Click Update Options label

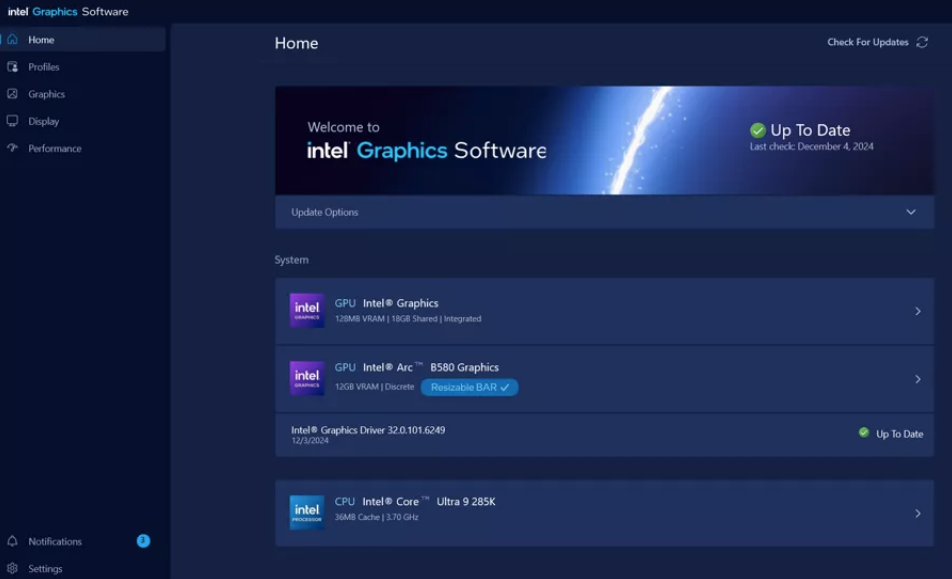325,212
